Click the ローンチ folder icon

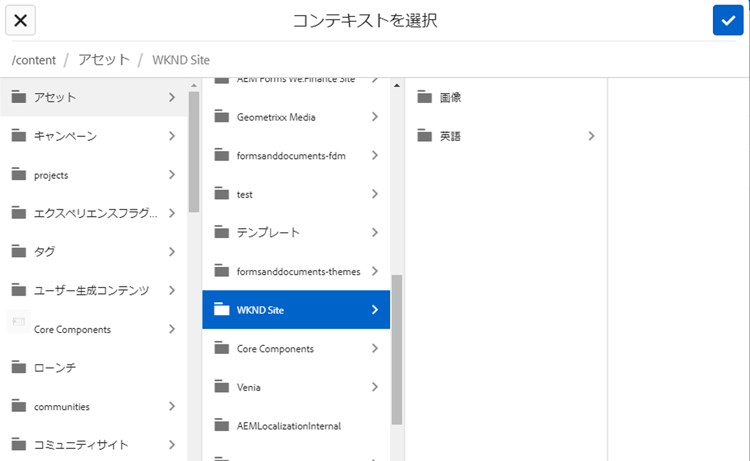tap(19, 367)
